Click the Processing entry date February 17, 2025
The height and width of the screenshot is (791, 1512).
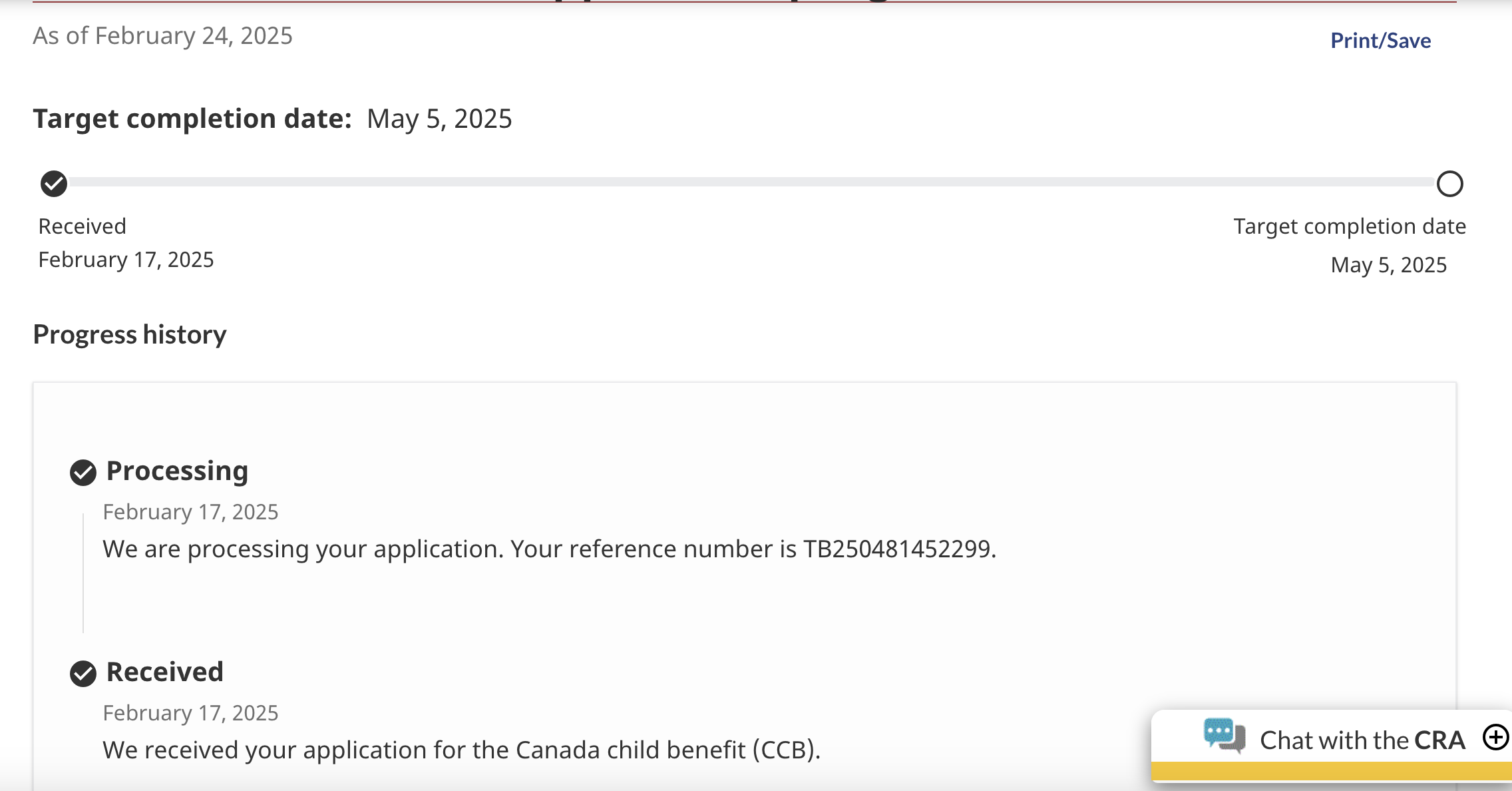(x=190, y=511)
